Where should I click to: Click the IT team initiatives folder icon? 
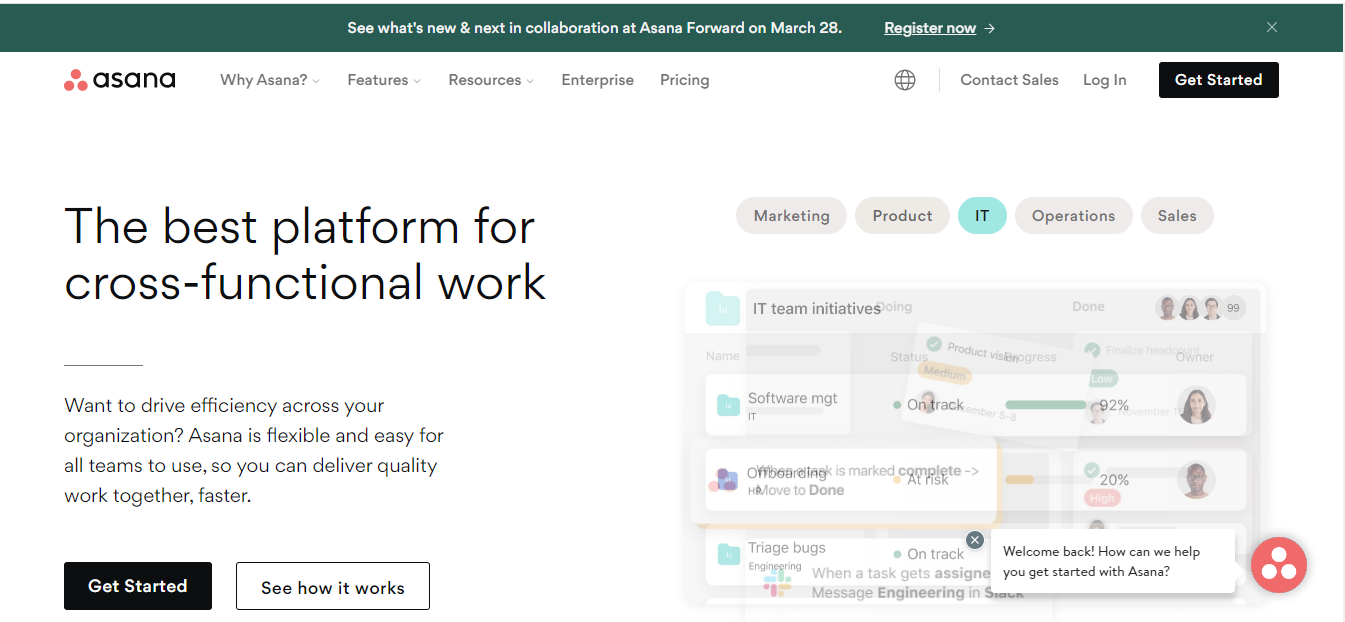point(722,308)
